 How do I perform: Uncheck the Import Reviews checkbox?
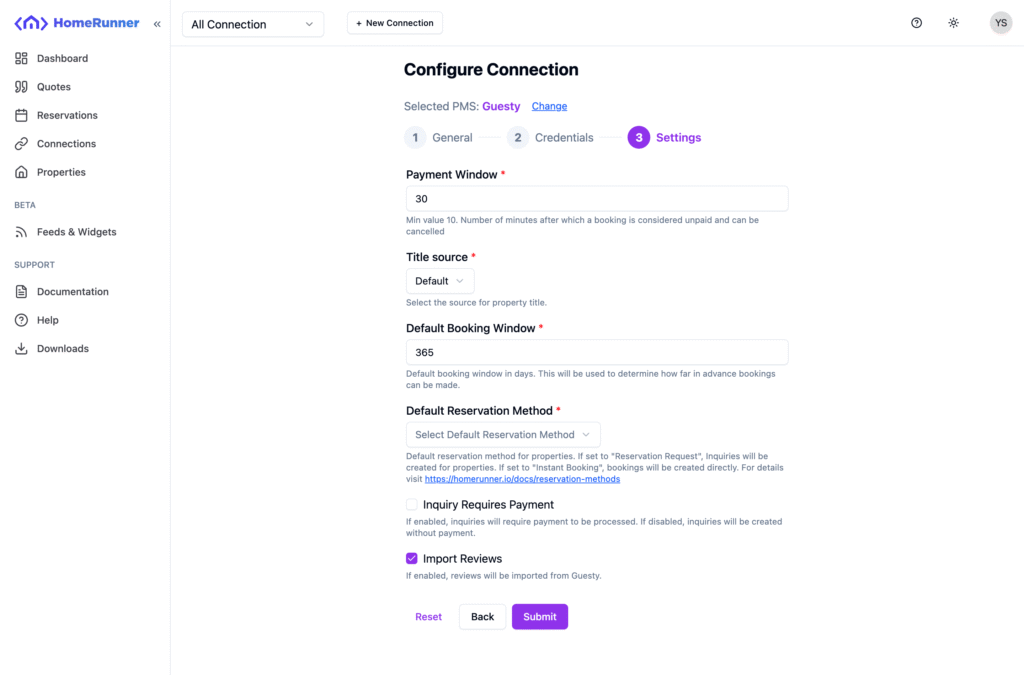point(412,559)
